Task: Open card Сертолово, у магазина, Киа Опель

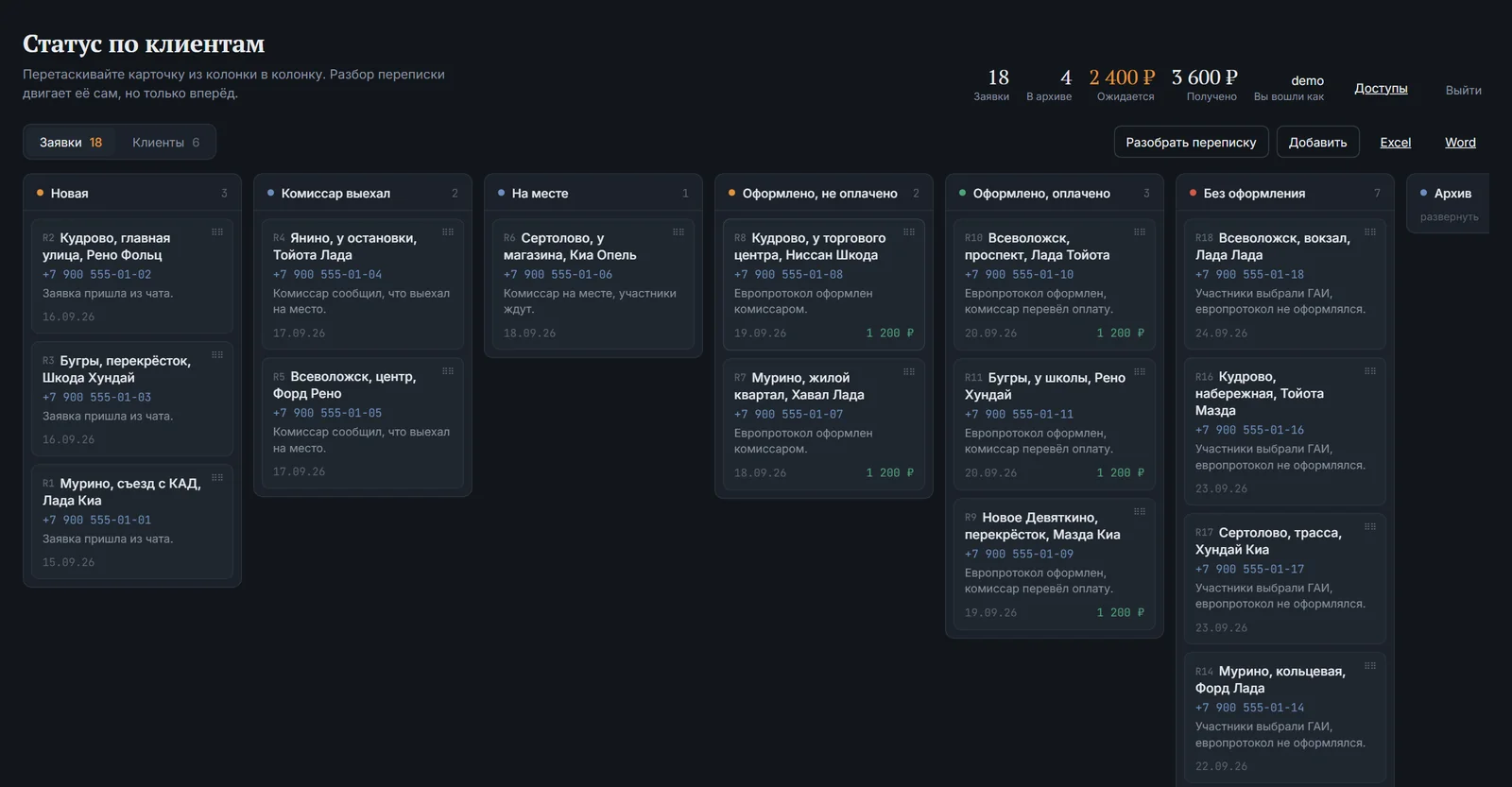Action: click(593, 284)
